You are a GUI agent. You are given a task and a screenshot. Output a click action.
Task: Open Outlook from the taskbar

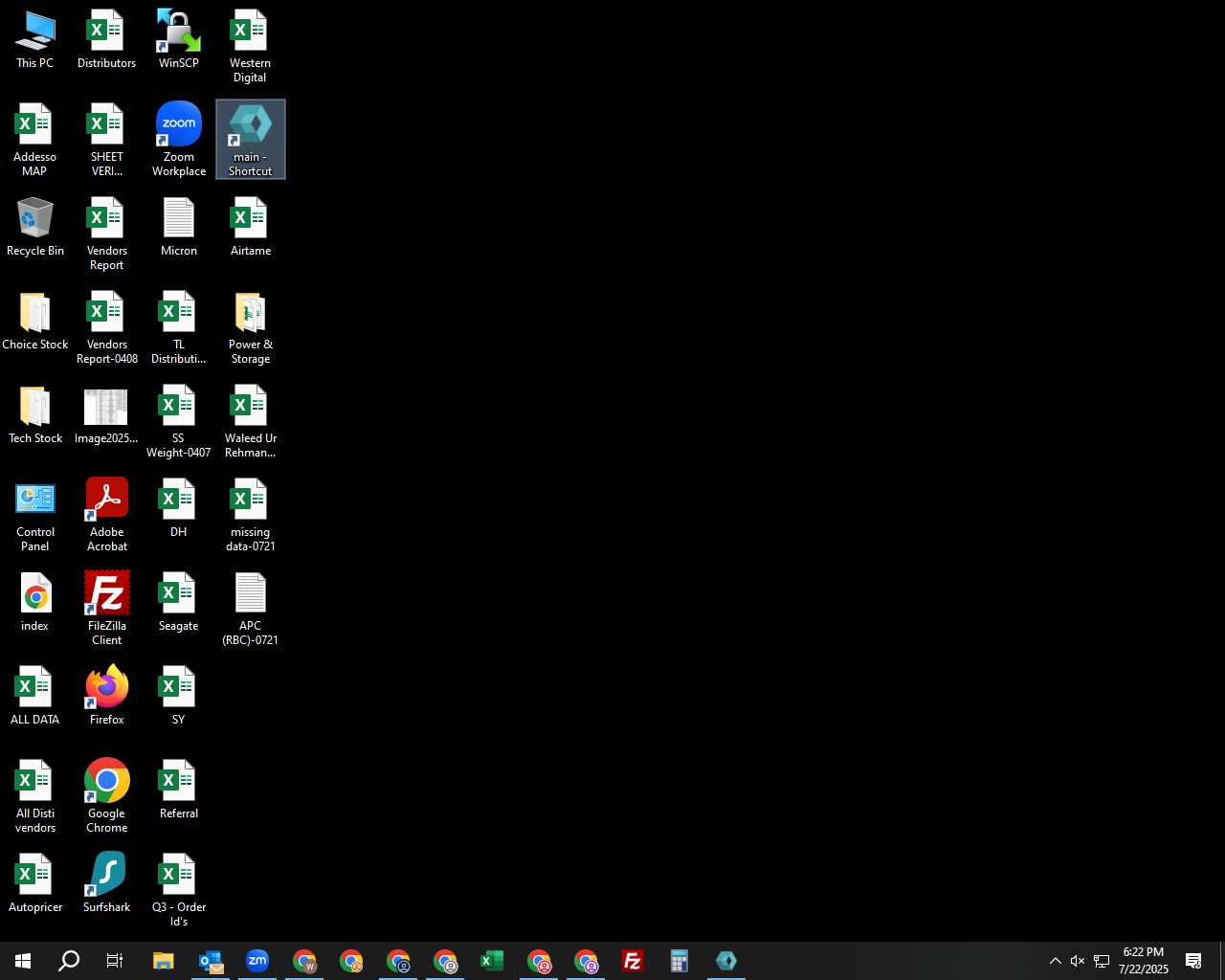[211, 961]
